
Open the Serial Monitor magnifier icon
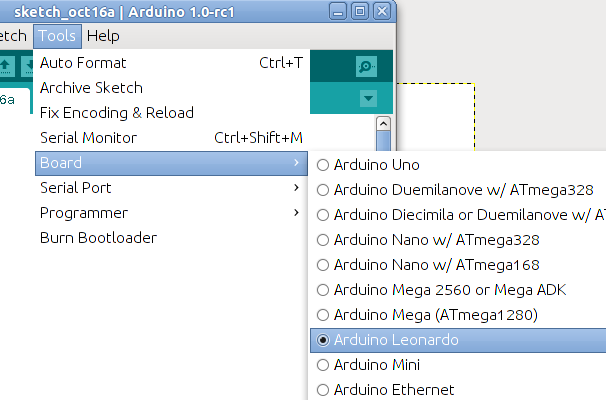pos(366,66)
